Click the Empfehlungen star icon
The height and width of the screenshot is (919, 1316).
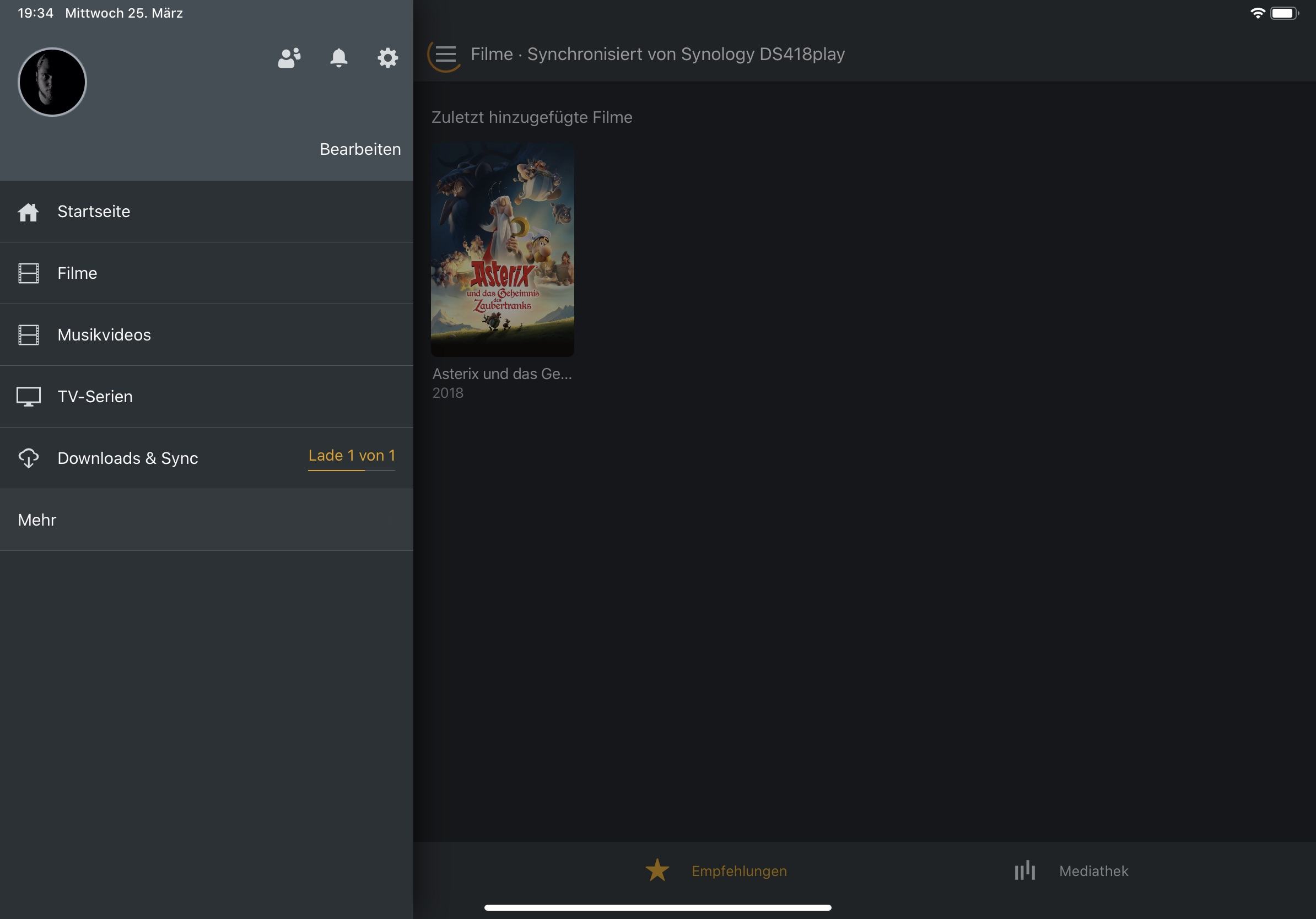657,870
